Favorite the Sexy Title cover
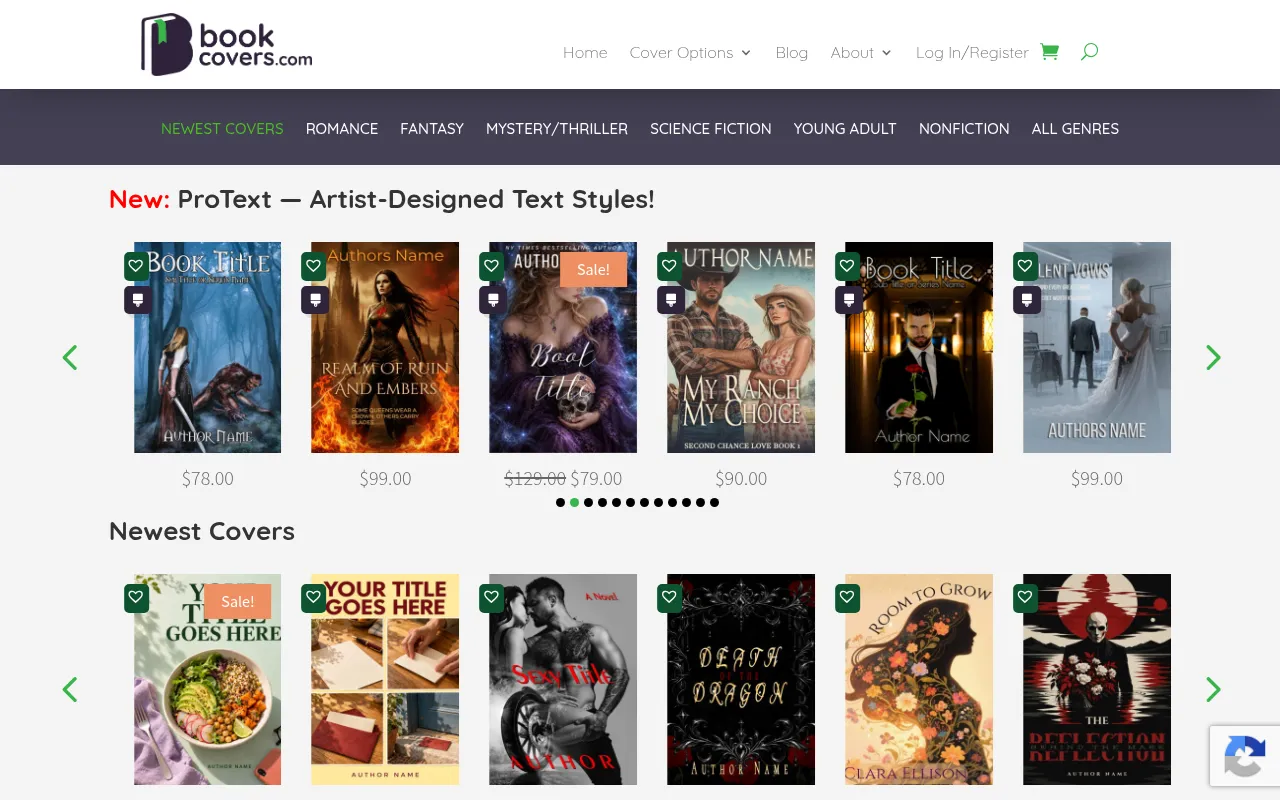Screen dimensions: 1280x800 pyautogui.click(x=493, y=598)
